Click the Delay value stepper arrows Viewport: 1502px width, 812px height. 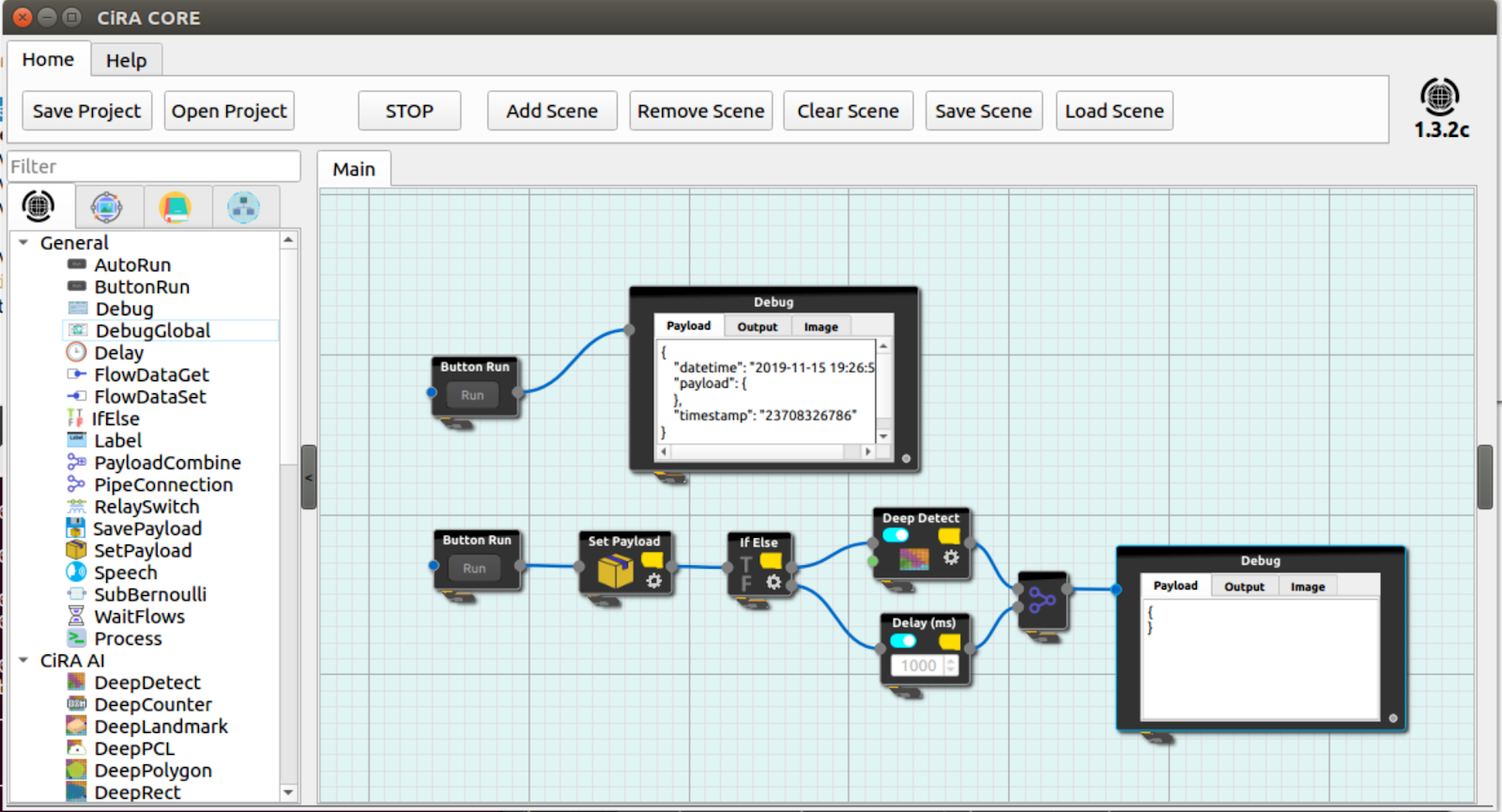pos(951,666)
